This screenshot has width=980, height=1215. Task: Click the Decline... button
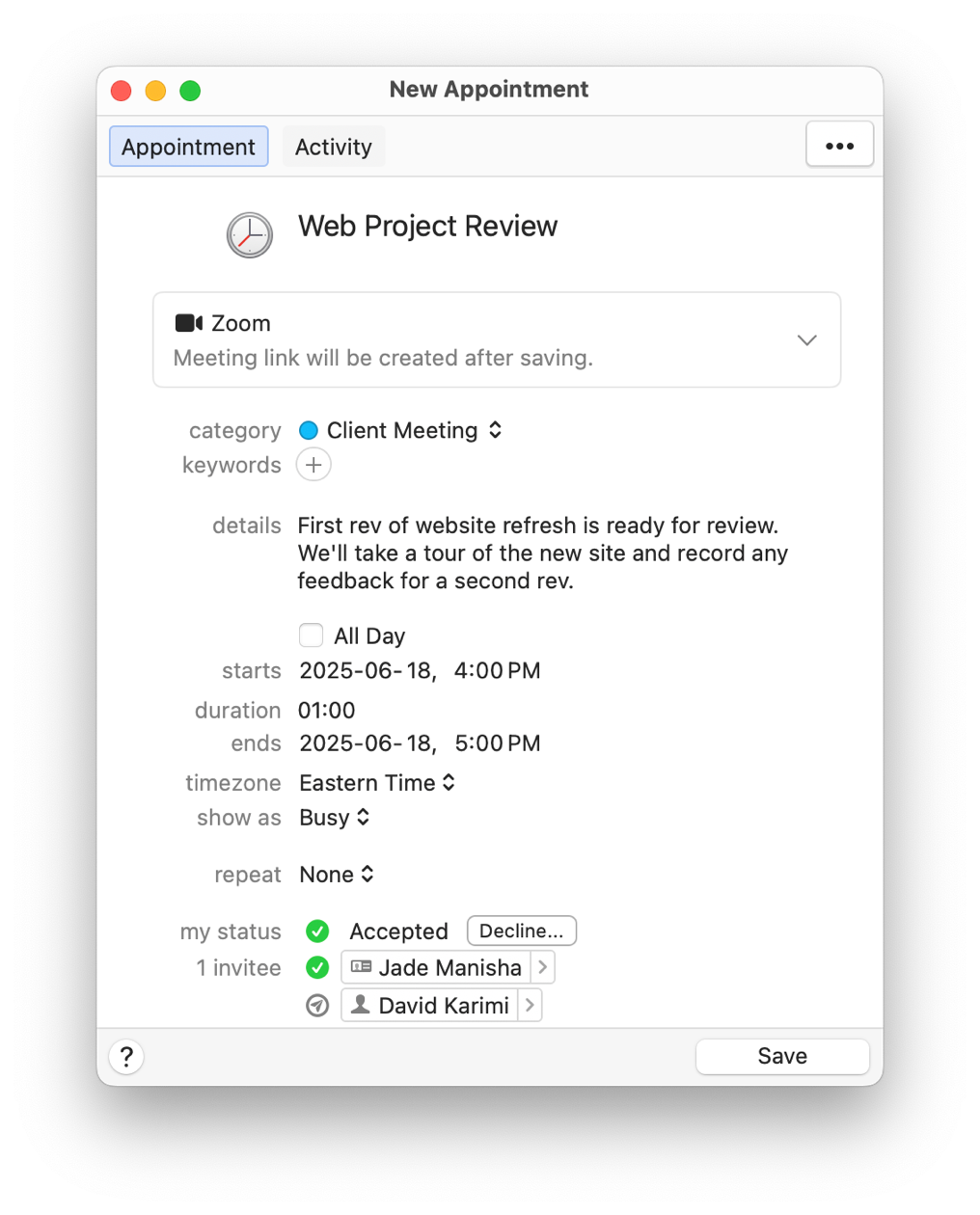coord(522,931)
